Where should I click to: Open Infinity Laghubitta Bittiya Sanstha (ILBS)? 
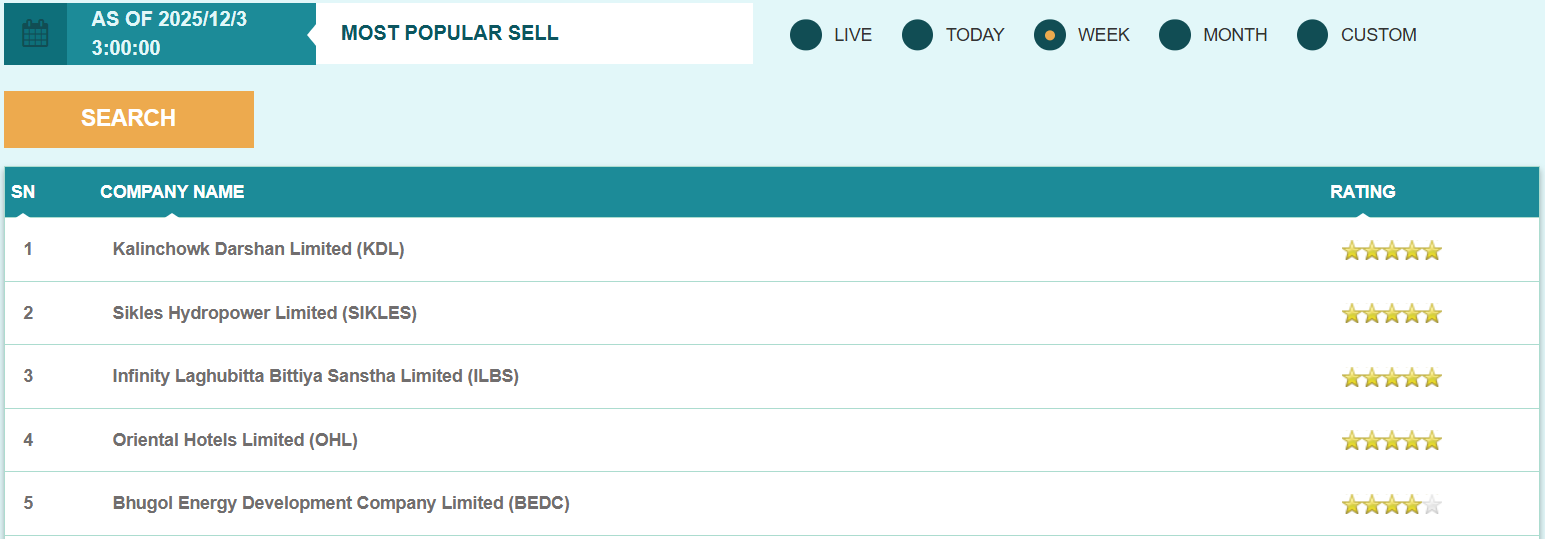click(x=315, y=376)
